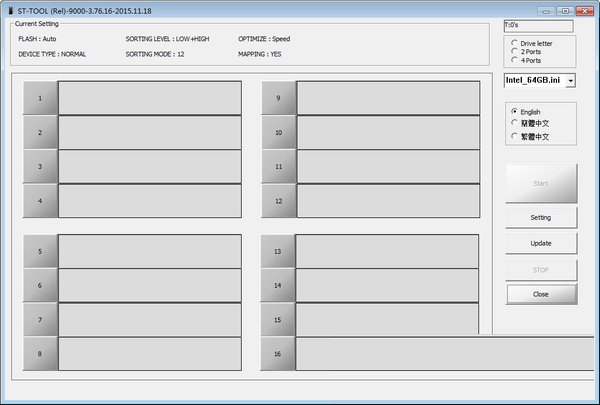Select English language option
Image resolution: width=600 pixels, height=405 pixels.
click(515, 111)
